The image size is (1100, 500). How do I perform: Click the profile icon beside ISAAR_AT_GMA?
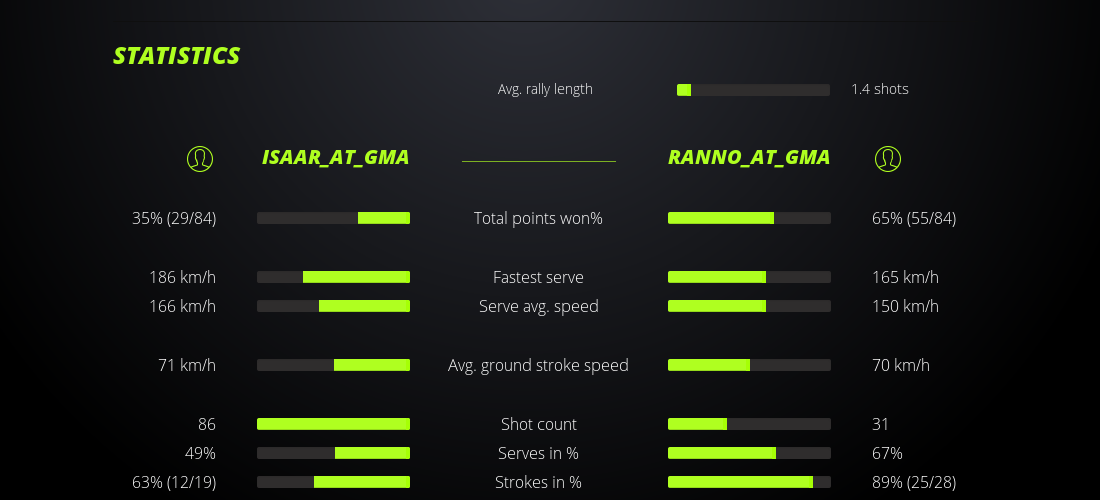[x=200, y=158]
